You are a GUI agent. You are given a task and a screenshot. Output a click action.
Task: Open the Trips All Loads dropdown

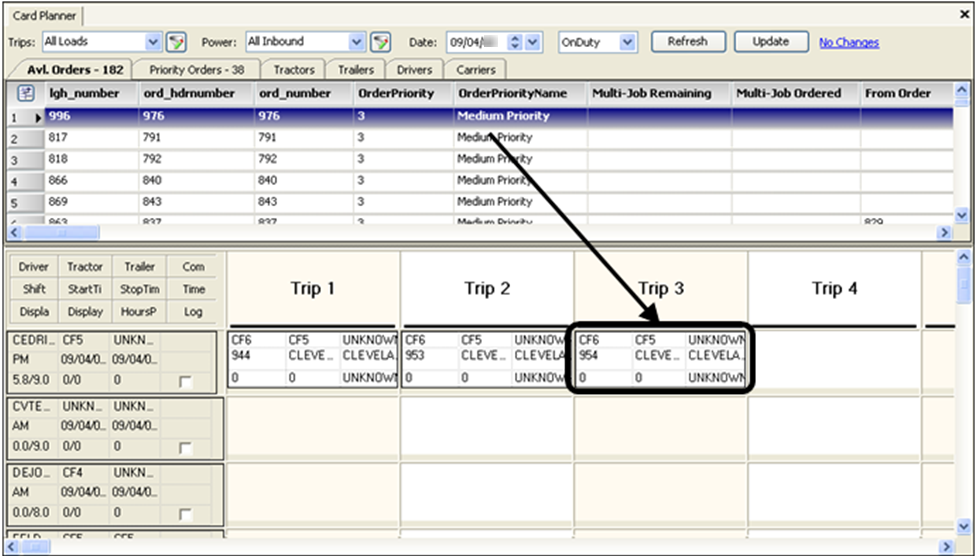click(153, 42)
